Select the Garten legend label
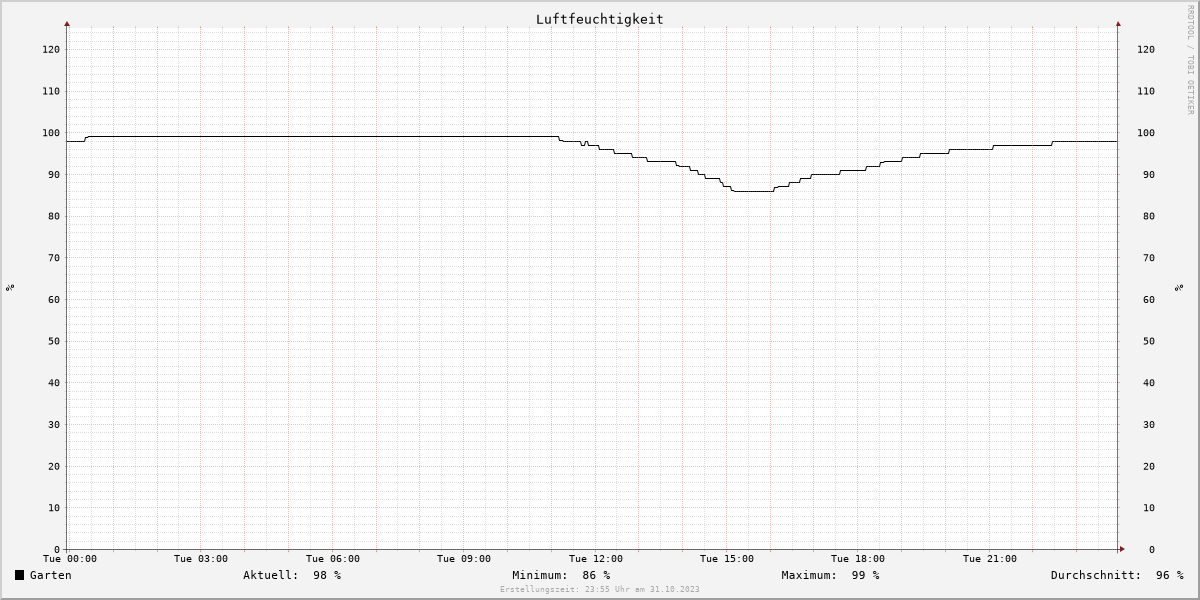1200x600 pixels. tap(51, 575)
